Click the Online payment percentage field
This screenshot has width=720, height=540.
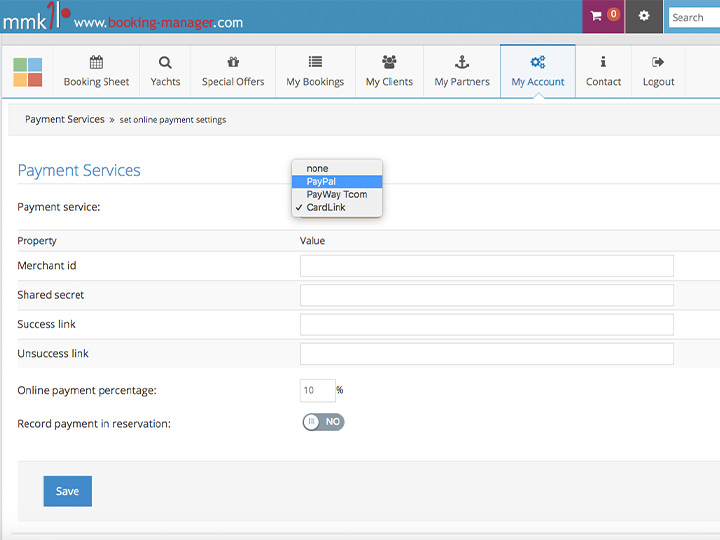point(318,390)
